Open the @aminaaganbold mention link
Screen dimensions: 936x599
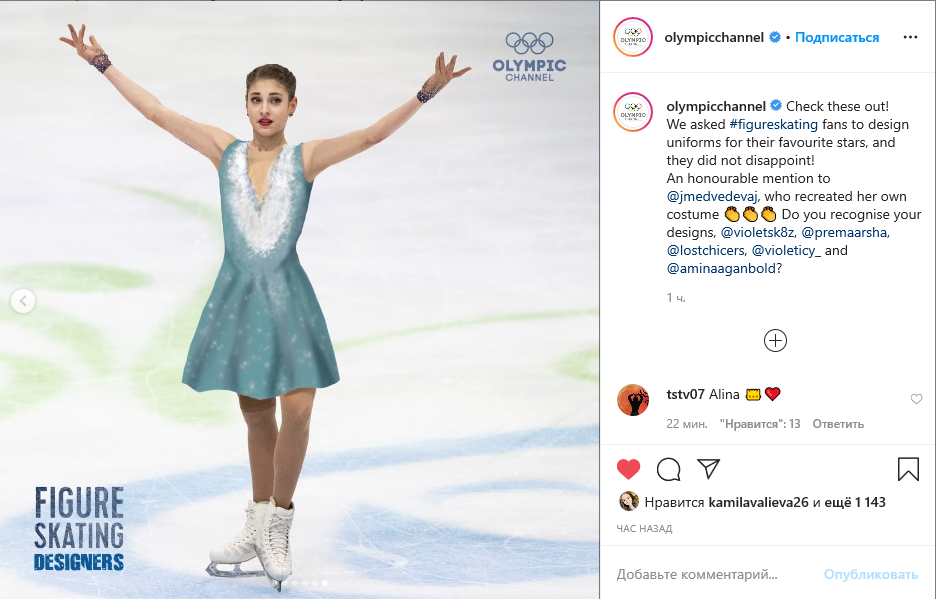coord(721,268)
